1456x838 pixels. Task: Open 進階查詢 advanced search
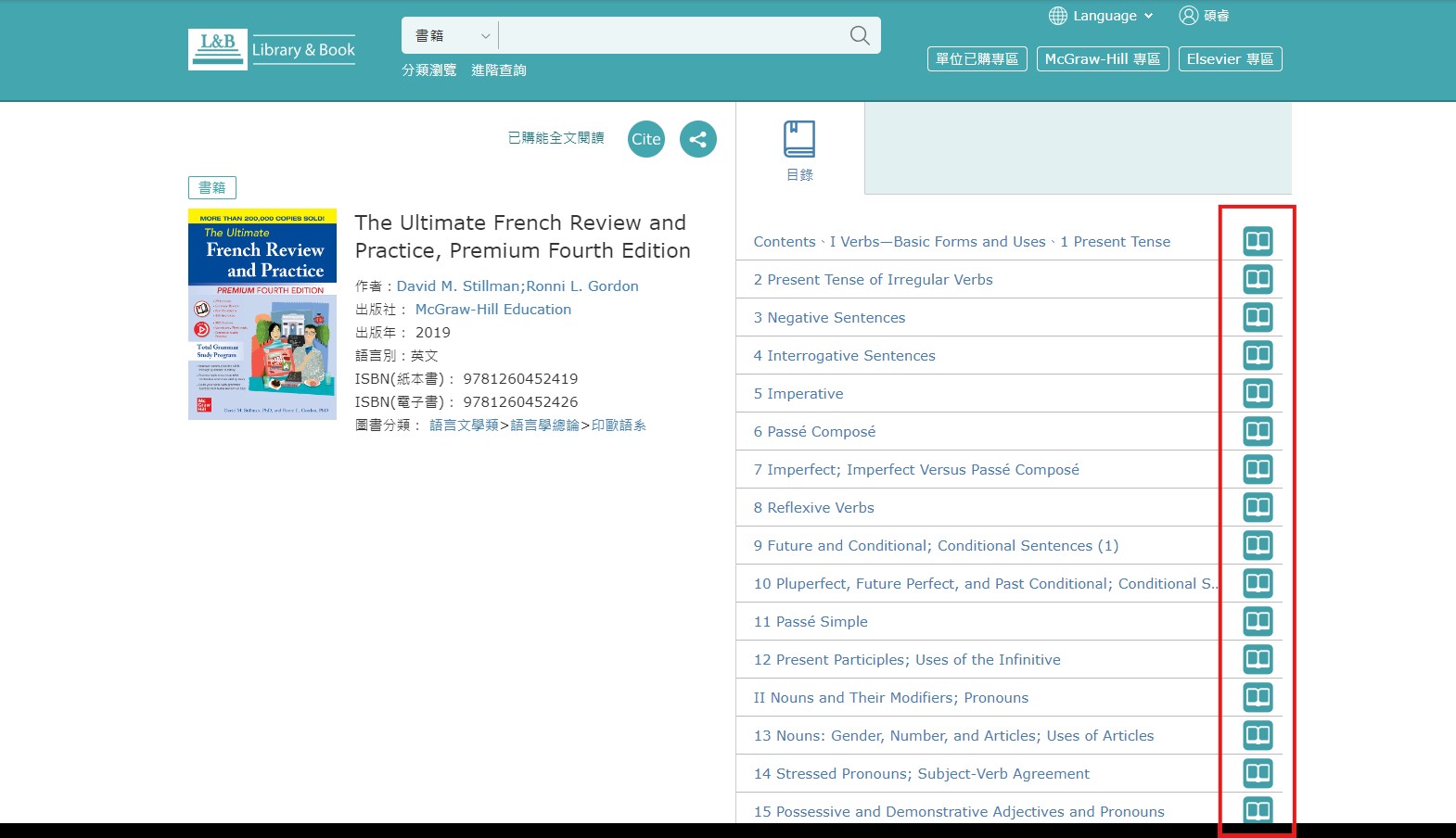[498, 70]
